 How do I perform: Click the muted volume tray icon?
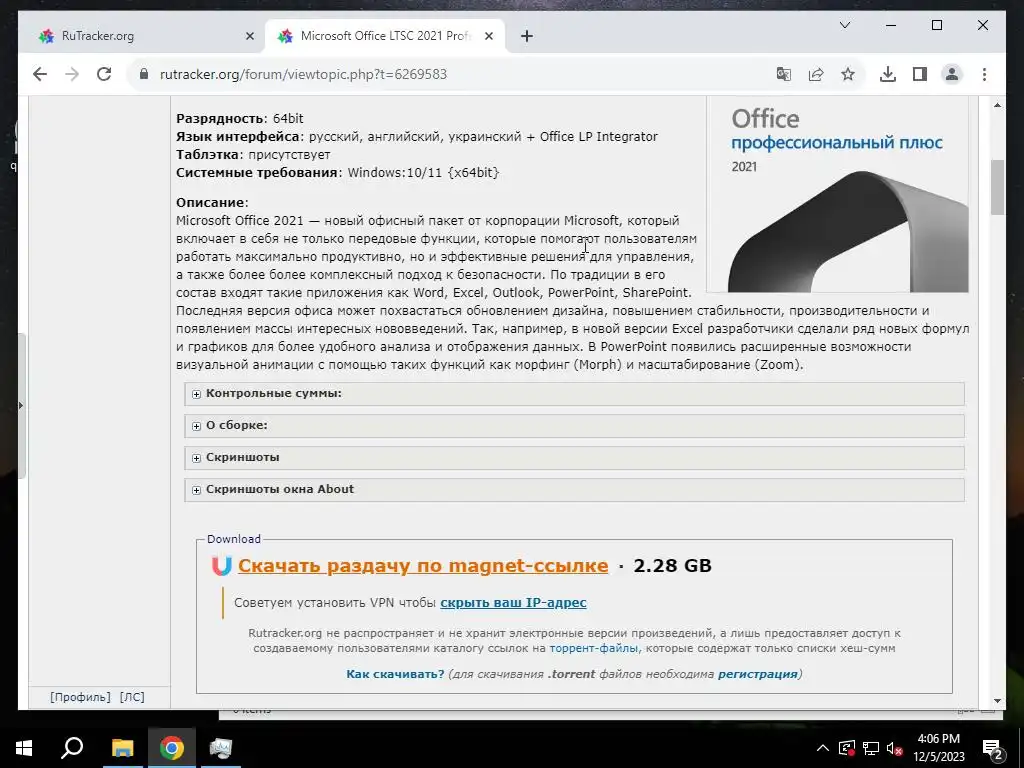coord(895,748)
